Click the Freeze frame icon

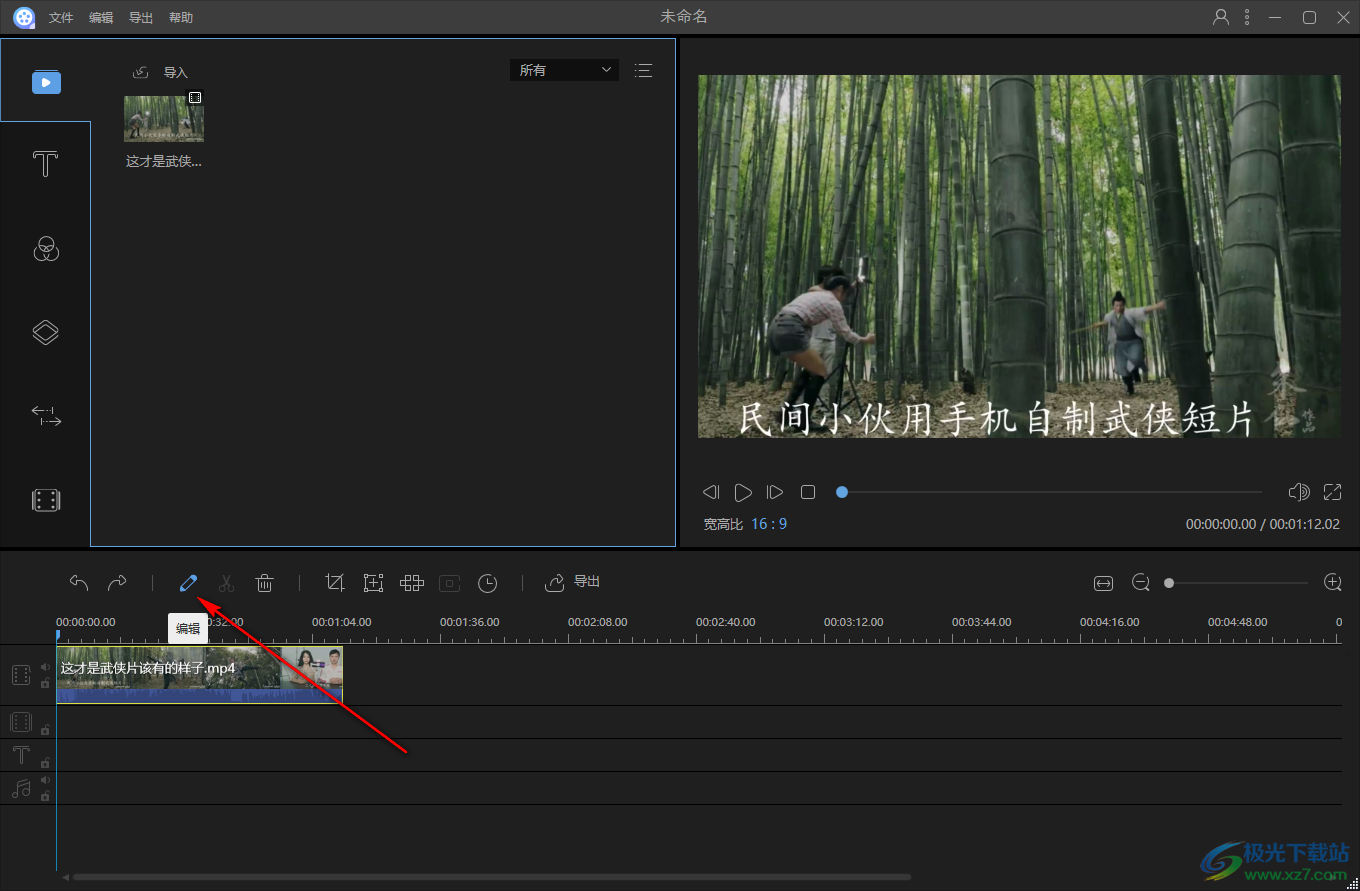click(x=449, y=583)
